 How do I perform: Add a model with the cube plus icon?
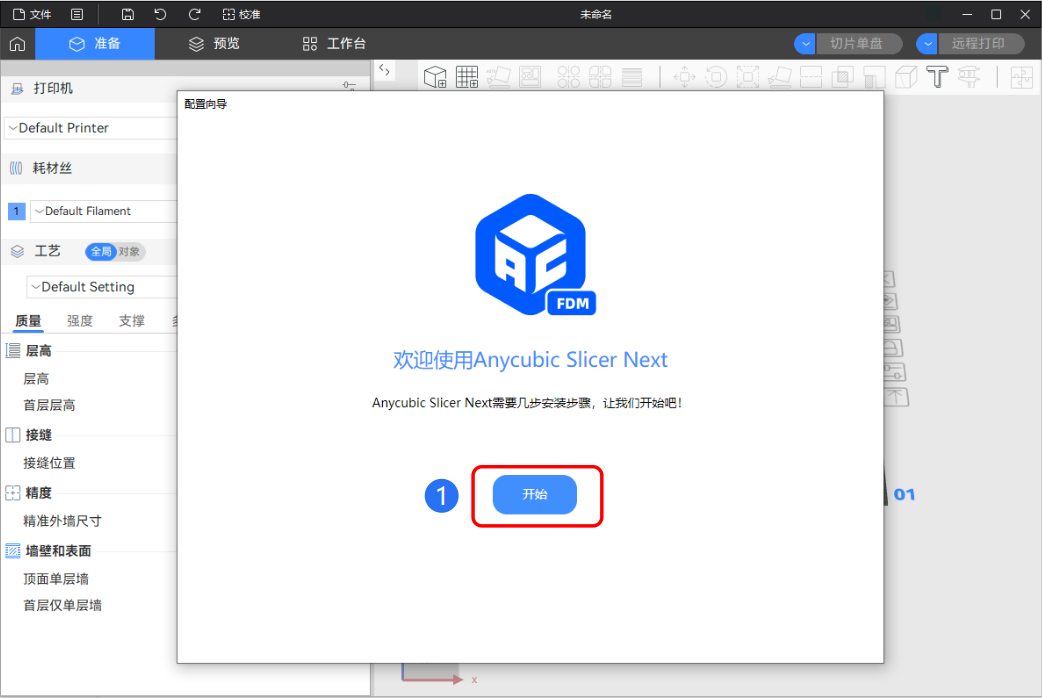coord(435,77)
